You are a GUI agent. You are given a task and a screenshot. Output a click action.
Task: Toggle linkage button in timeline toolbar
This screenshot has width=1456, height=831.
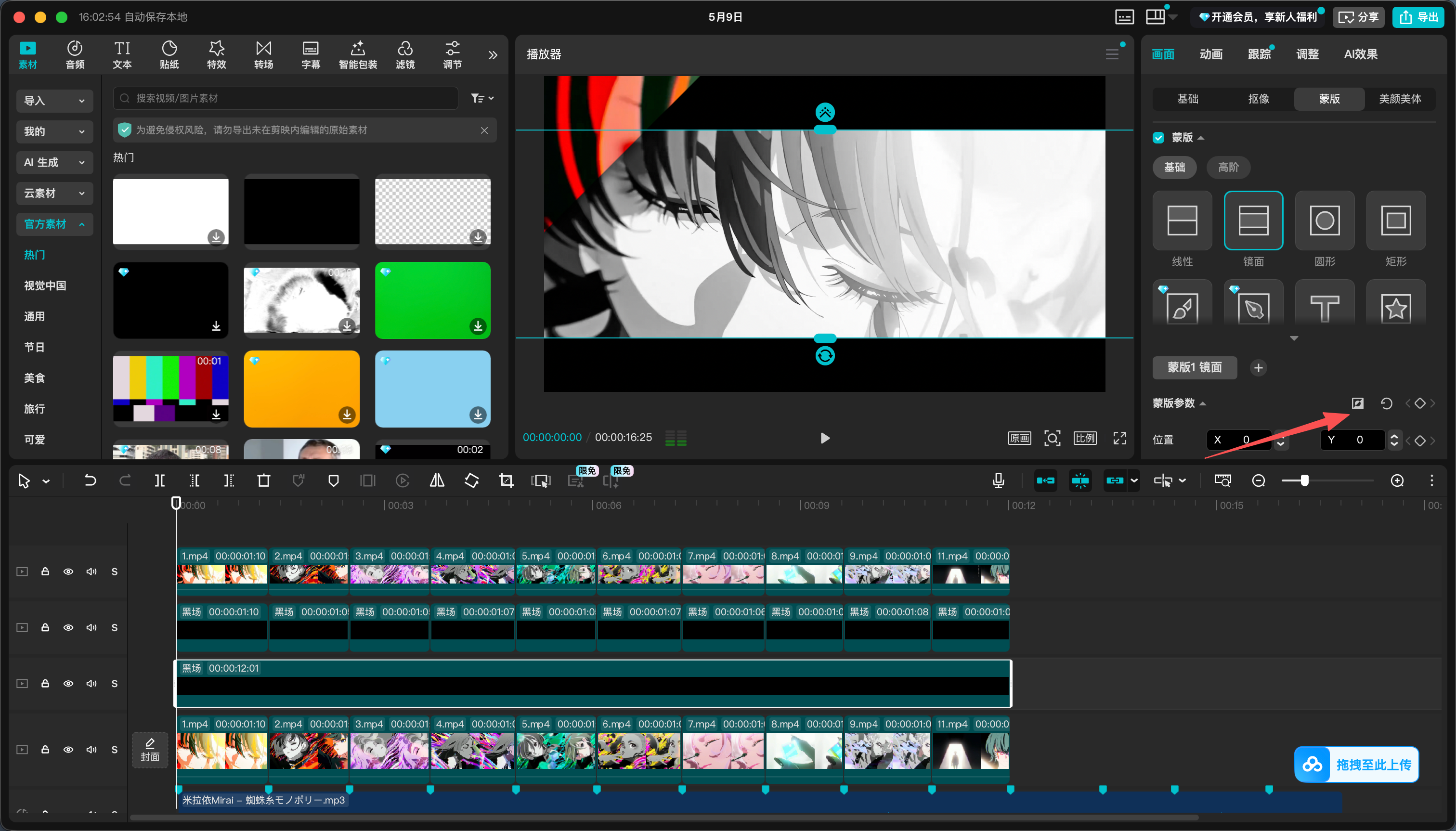pyautogui.click(x=1115, y=480)
